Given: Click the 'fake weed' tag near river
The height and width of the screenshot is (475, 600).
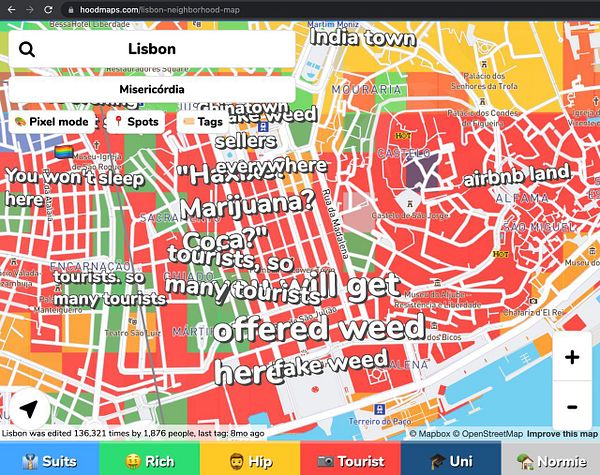Looking at the screenshot, I should point(331,364).
